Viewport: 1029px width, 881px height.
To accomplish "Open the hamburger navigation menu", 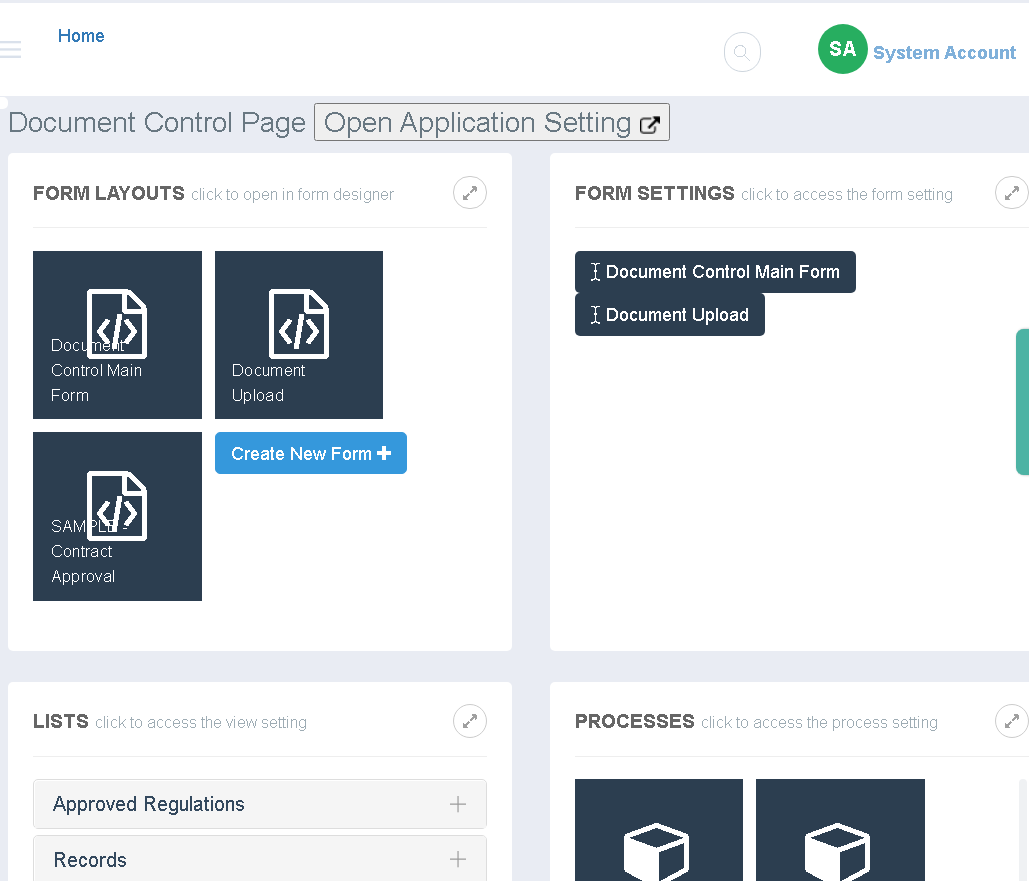I will [10, 50].
